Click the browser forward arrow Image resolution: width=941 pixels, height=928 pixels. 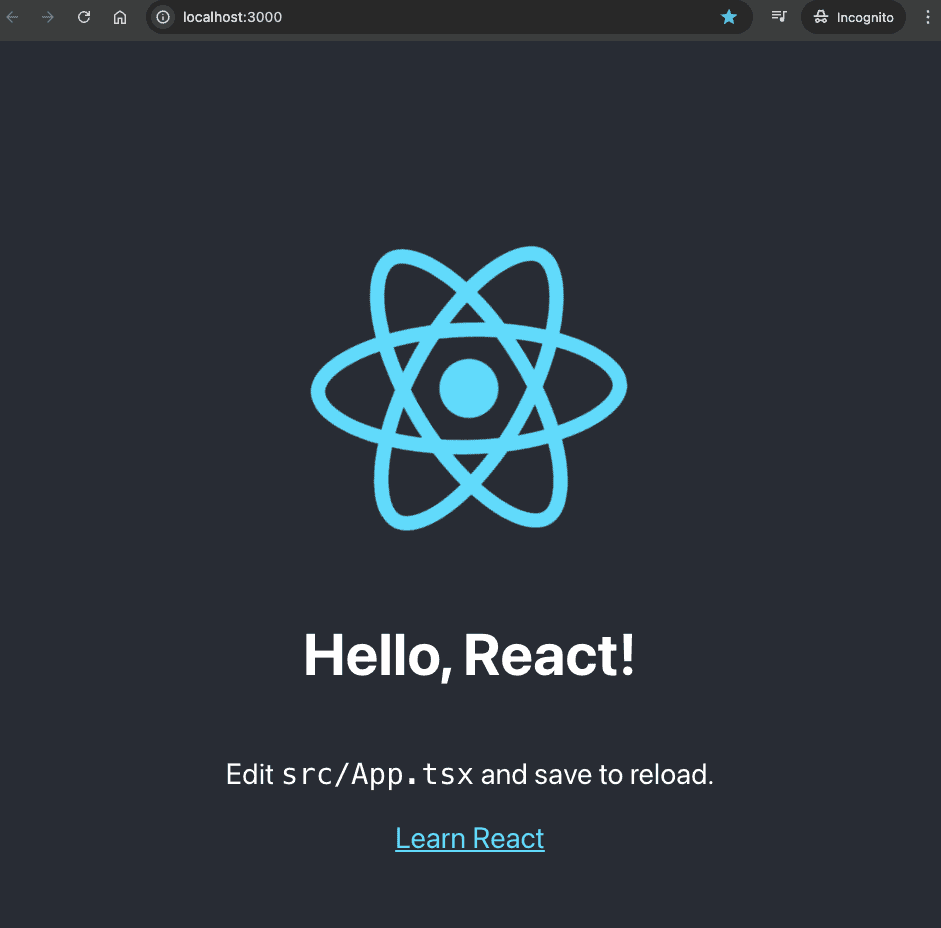tap(48, 17)
